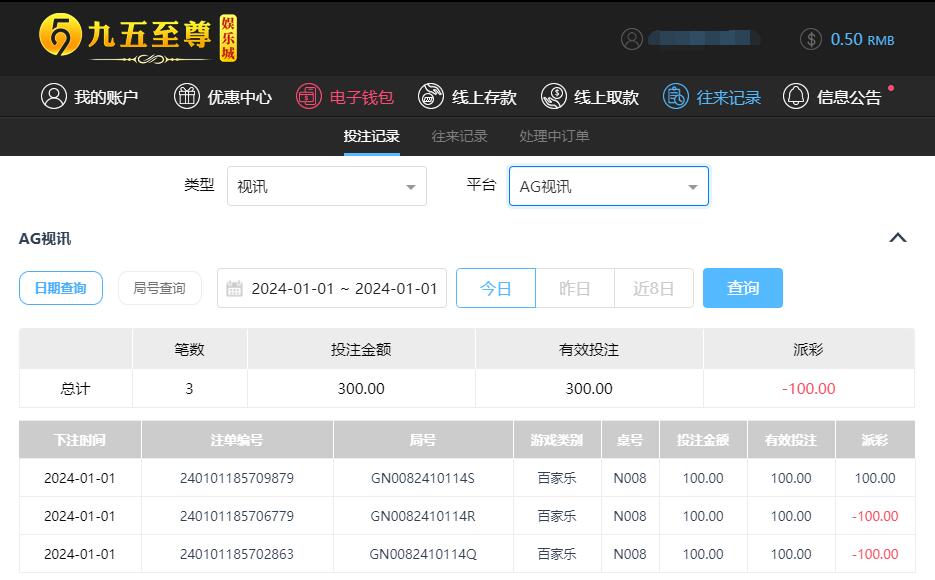Open the 平台 dropdown showing AG视讯
Image resolution: width=935 pixels, height=580 pixels.
[608, 187]
